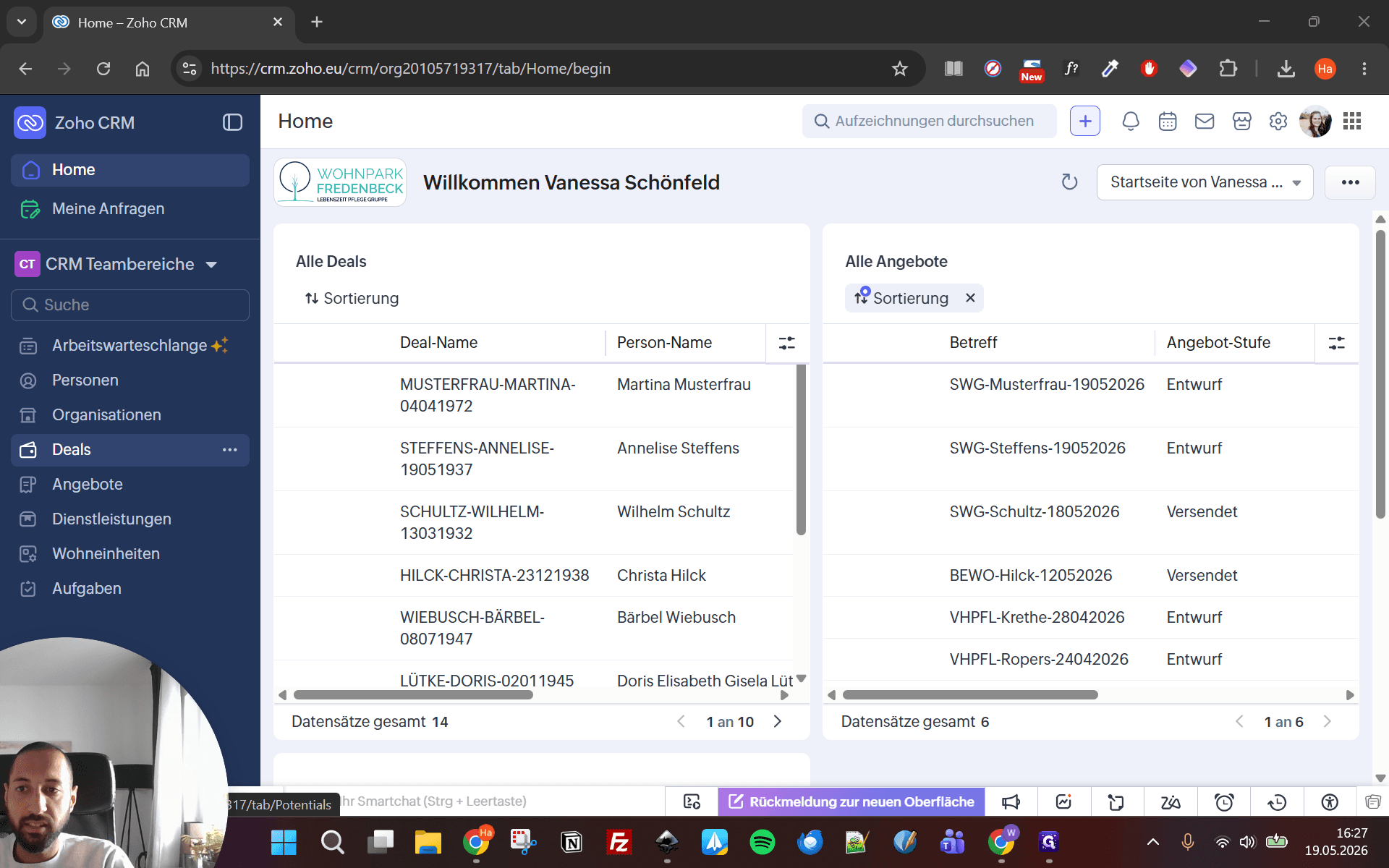Click Rückmeldung zur neuen Oberfläche button
The width and height of the screenshot is (1389, 868).
click(x=851, y=801)
